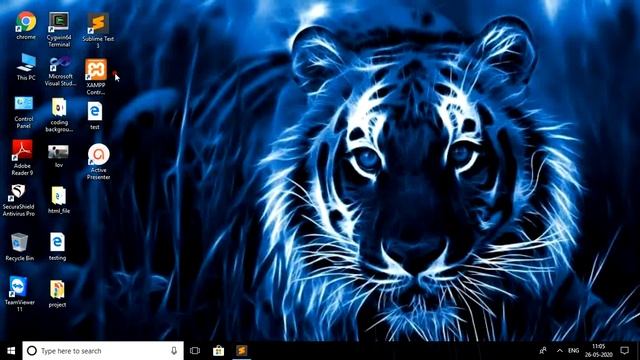The height and width of the screenshot is (360, 640).
Task: Open the Action Center notifications icon
Action: coord(624,351)
